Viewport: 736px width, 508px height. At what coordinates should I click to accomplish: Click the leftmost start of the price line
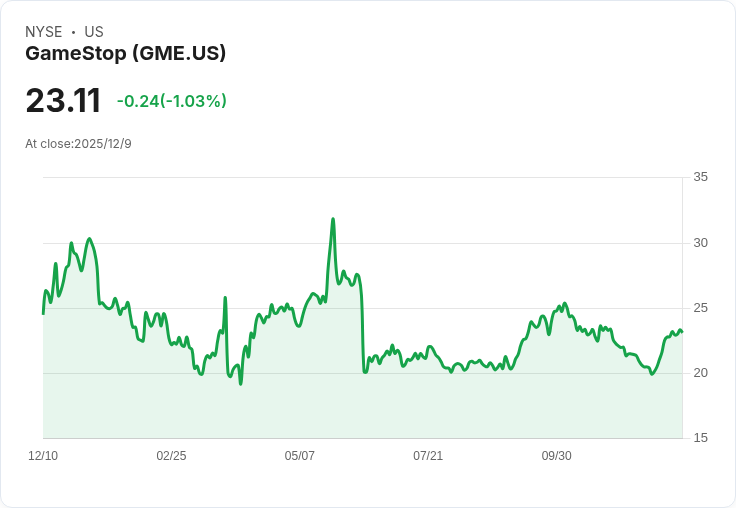click(43, 313)
